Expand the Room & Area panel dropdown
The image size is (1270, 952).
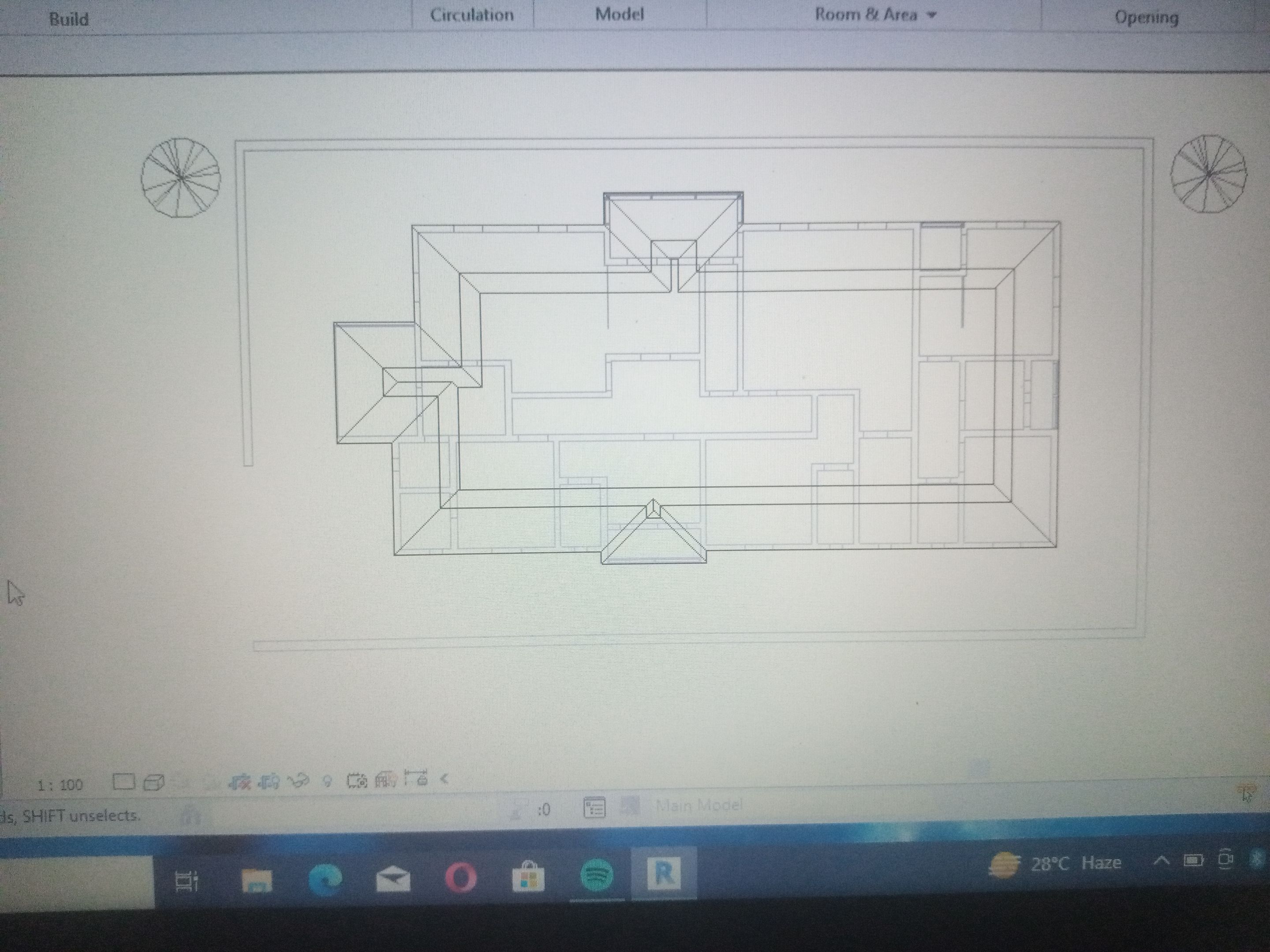[932, 15]
